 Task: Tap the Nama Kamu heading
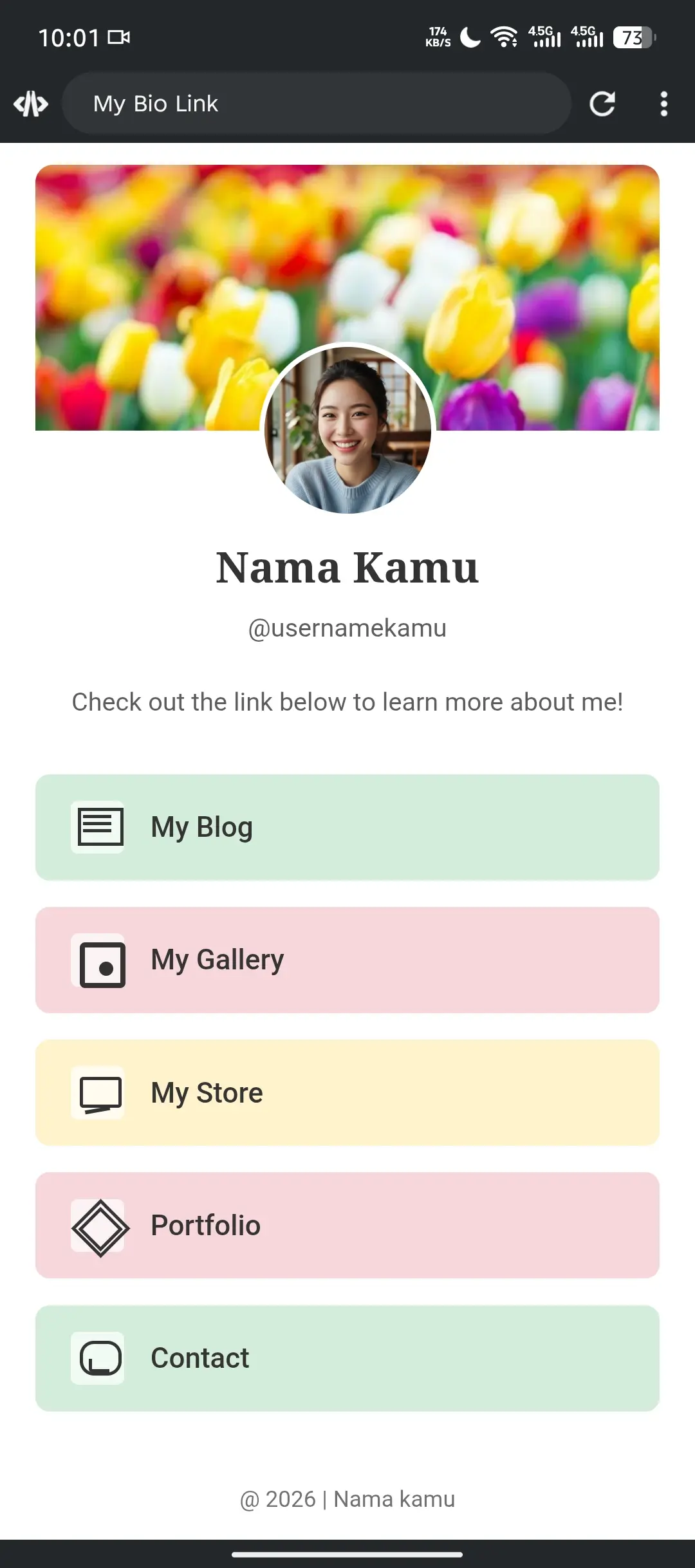[x=347, y=568]
